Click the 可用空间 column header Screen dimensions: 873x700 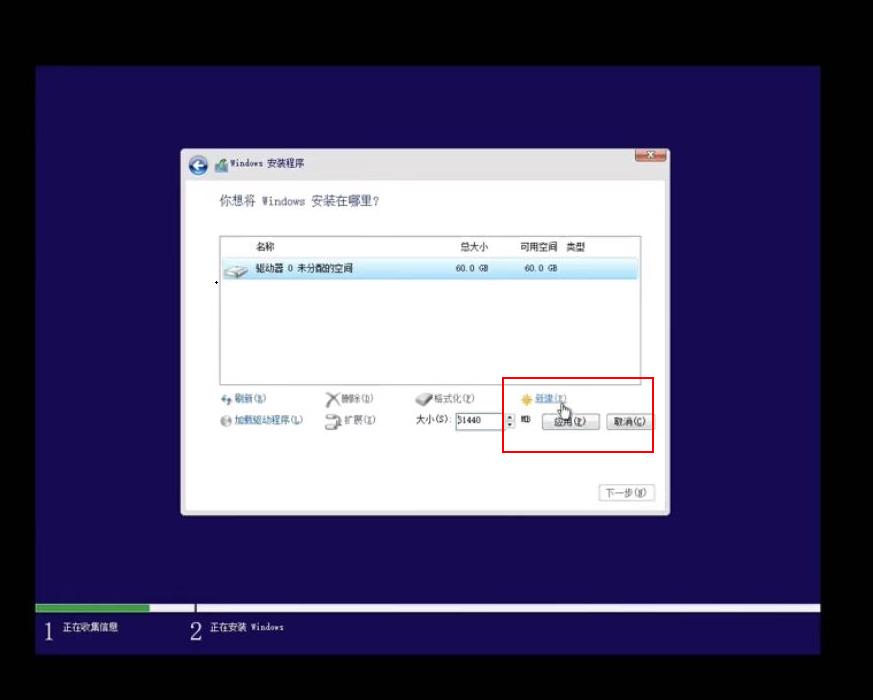pos(538,247)
